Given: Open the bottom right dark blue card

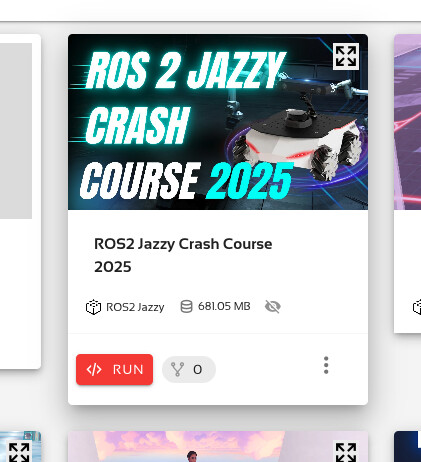Looking at the screenshot, I should pos(407,447).
